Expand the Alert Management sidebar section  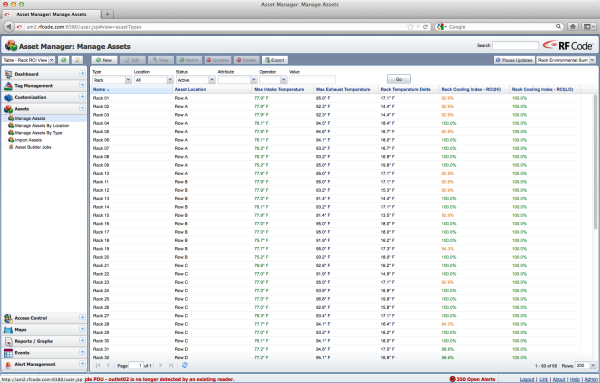point(82,363)
